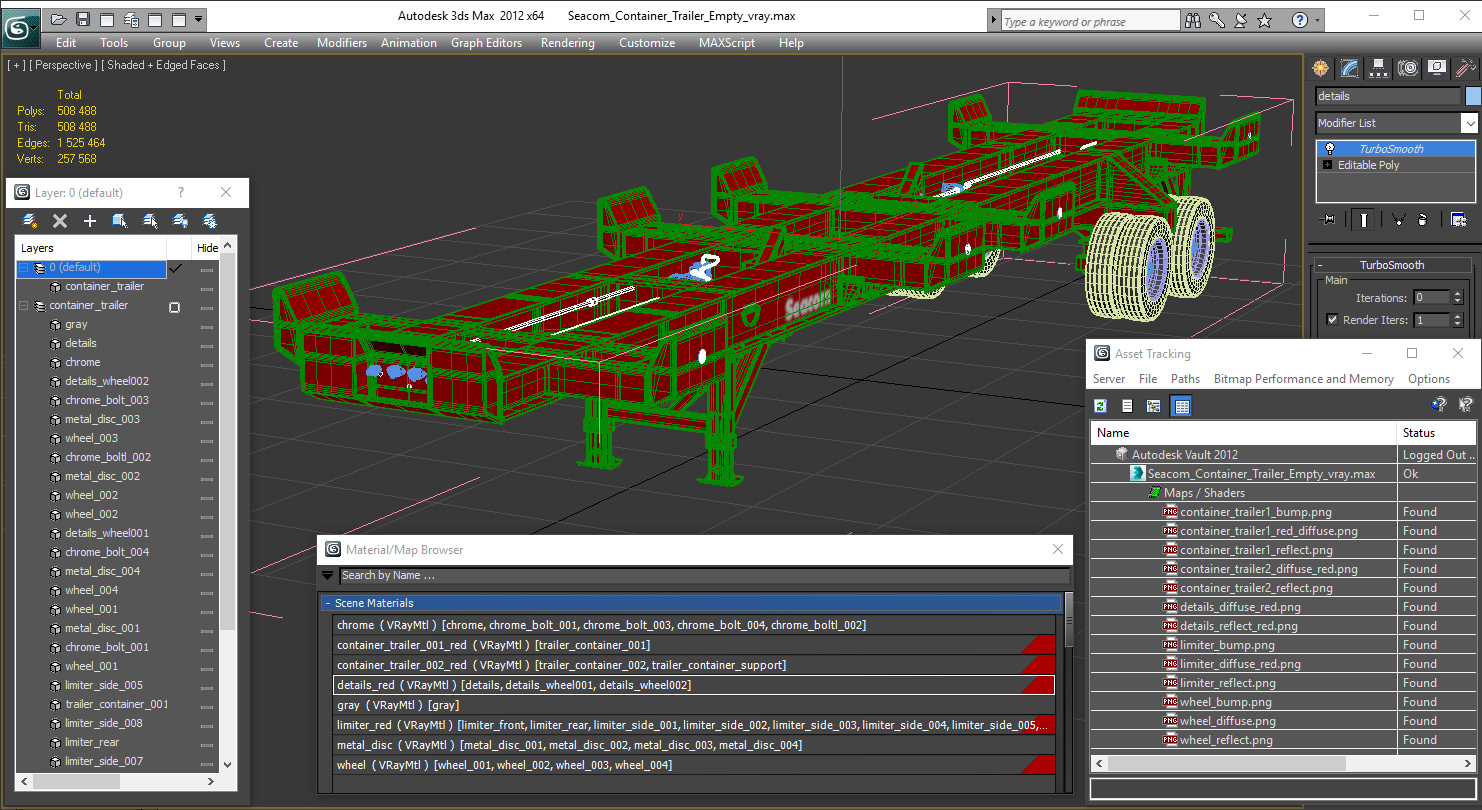The width and height of the screenshot is (1482, 810).
Task: Click the Save File floppy icon
Action: point(83,19)
